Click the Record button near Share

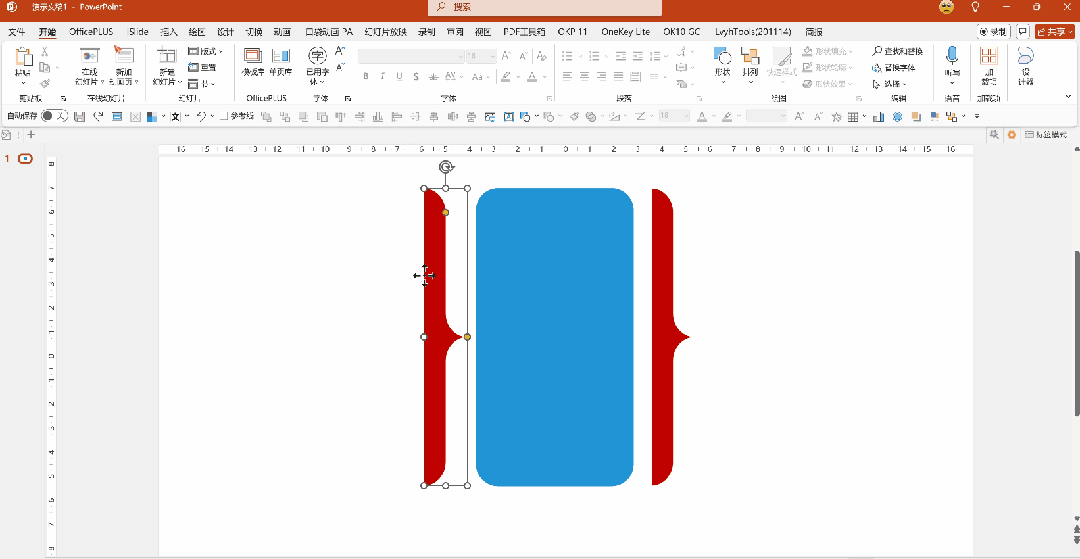click(995, 32)
